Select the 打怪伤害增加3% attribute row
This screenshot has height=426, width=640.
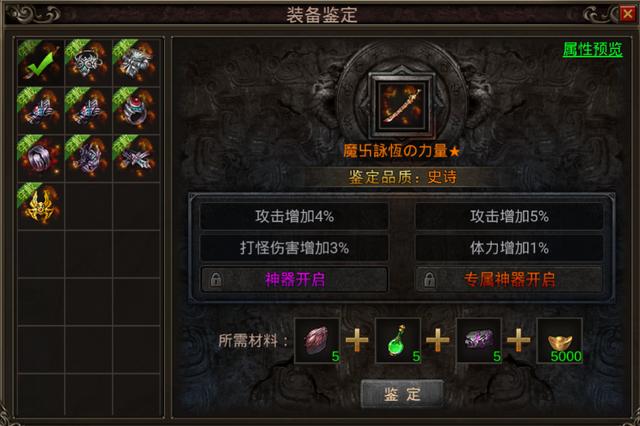[294, 248]
